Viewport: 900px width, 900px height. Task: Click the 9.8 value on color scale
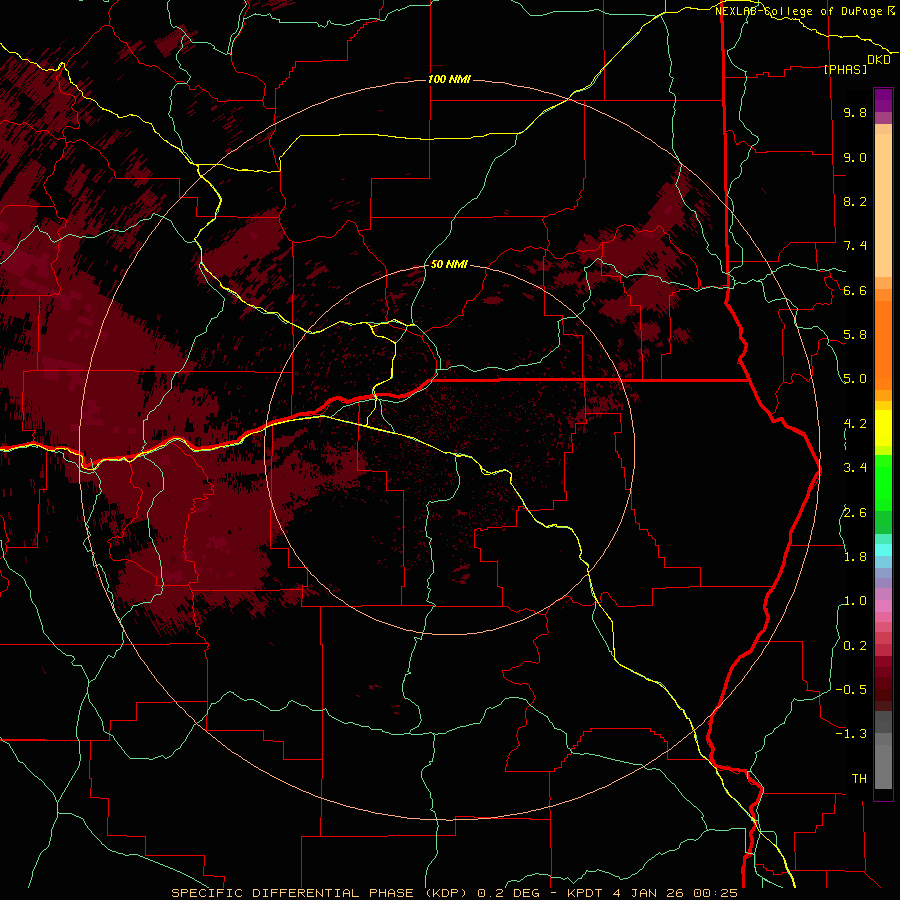tap(855, 112)
